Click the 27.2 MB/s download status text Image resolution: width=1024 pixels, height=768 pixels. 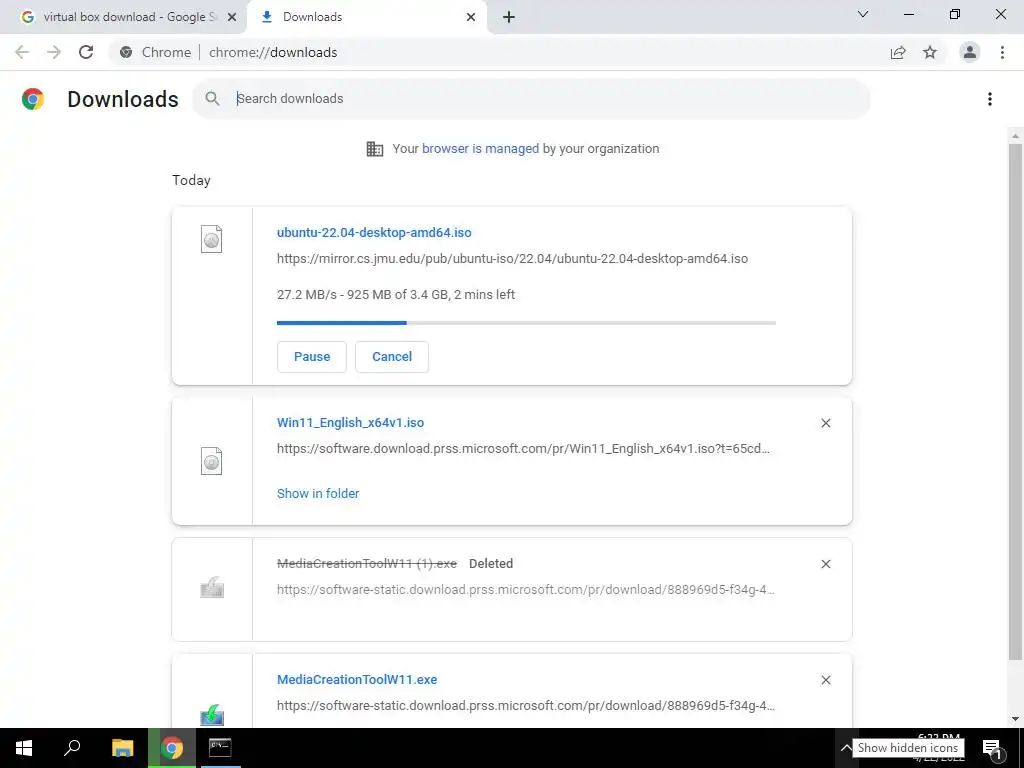[396, 295]
